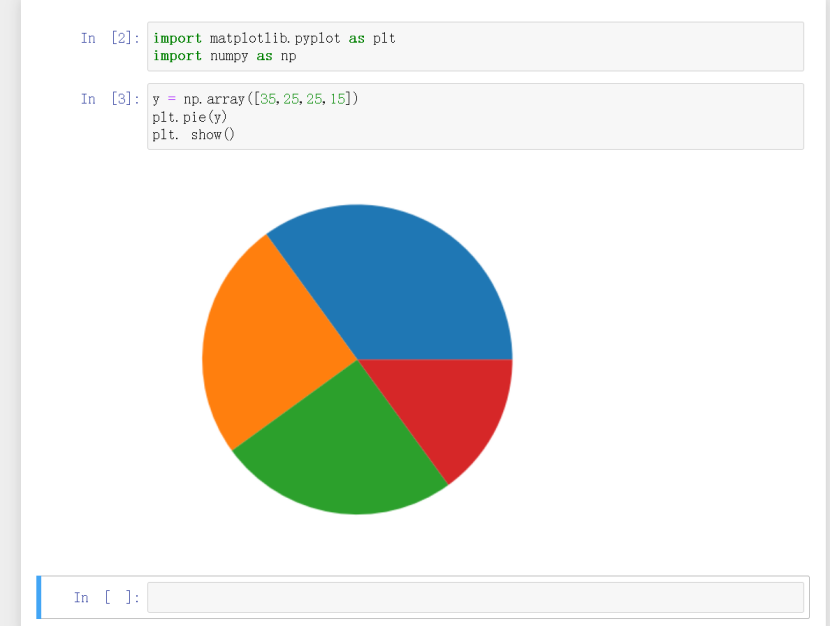Image resolution: width=831 pixels, height=626 pixels.
Task: Click the number 35 in the array
Action: pyautogui.click(x=268, y=99)
